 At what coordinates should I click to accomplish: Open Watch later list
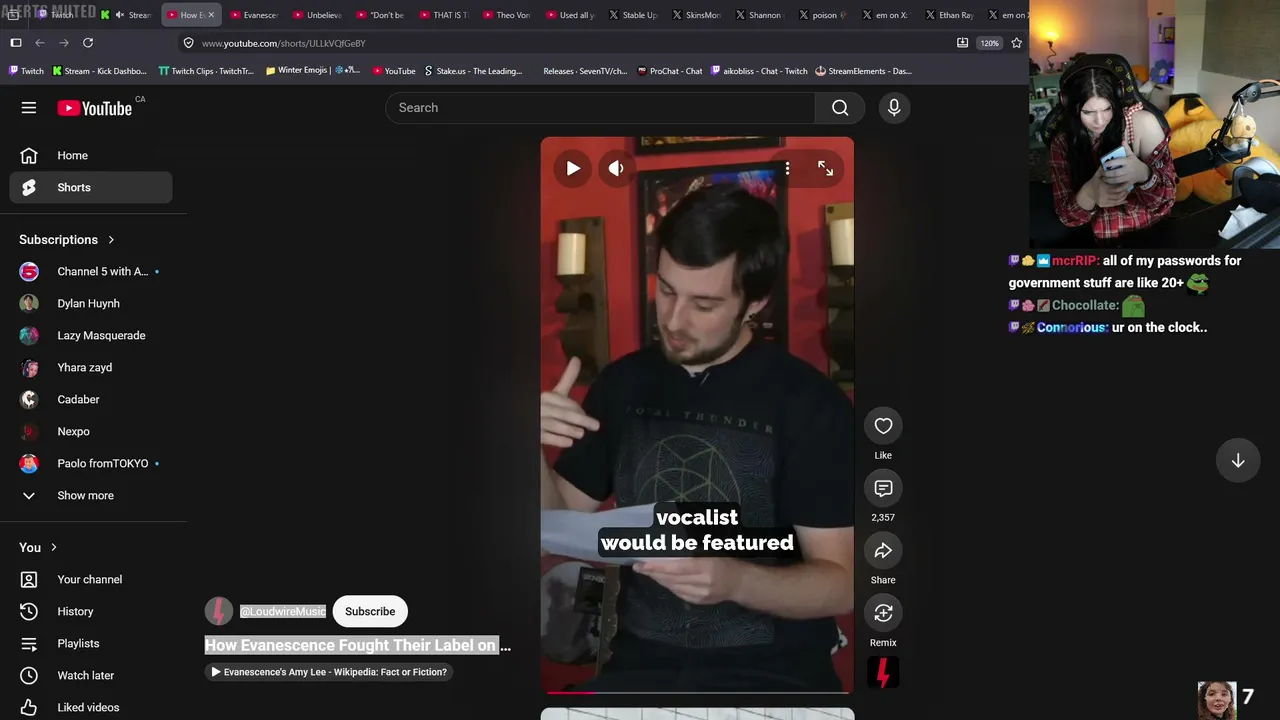(91, 676)
